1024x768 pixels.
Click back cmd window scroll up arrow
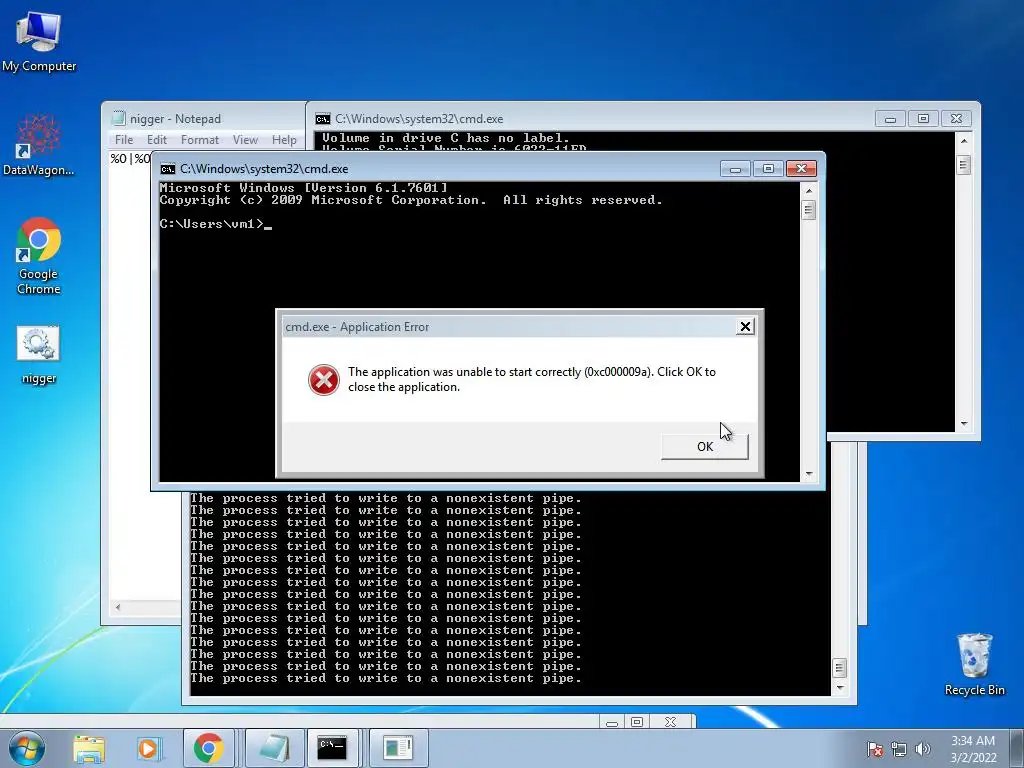pos(964,140)
